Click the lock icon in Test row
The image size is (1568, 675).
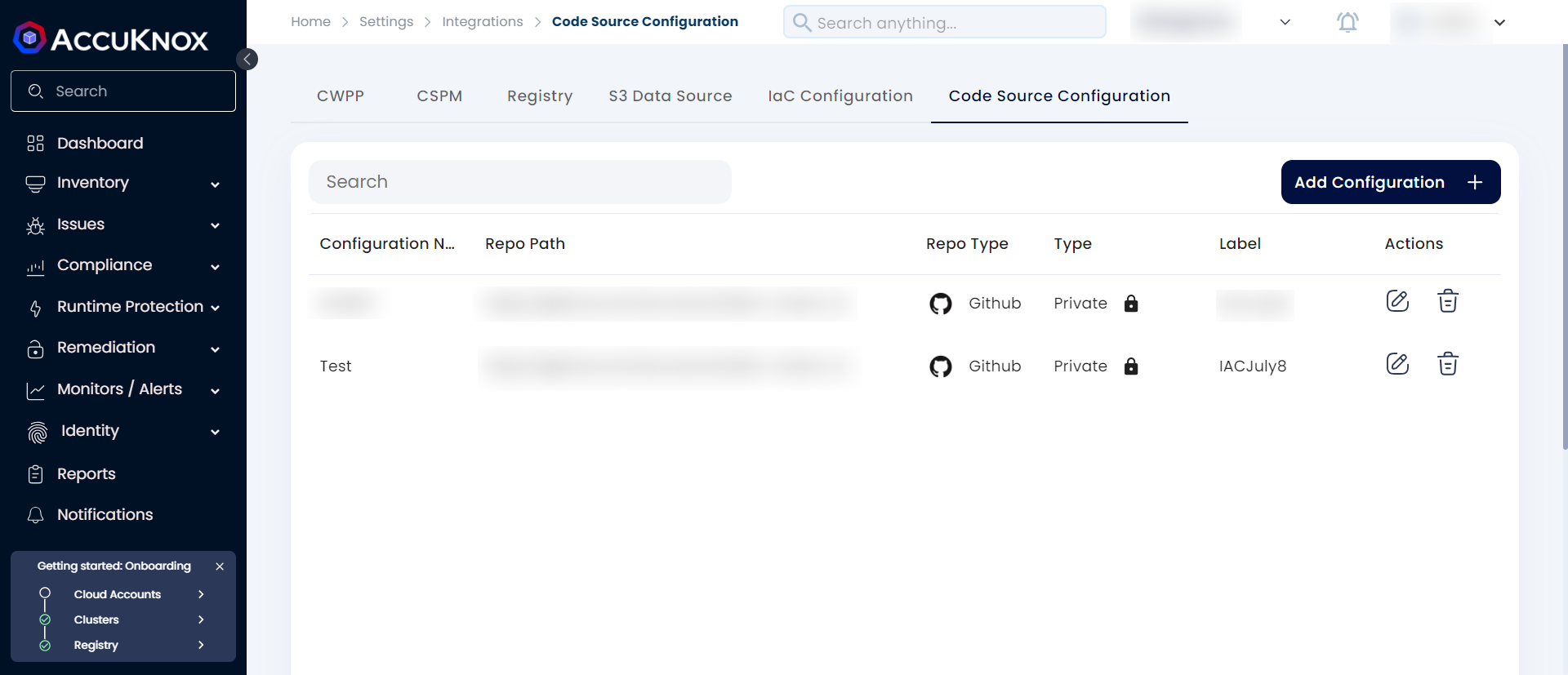(x=1131, y=366)
